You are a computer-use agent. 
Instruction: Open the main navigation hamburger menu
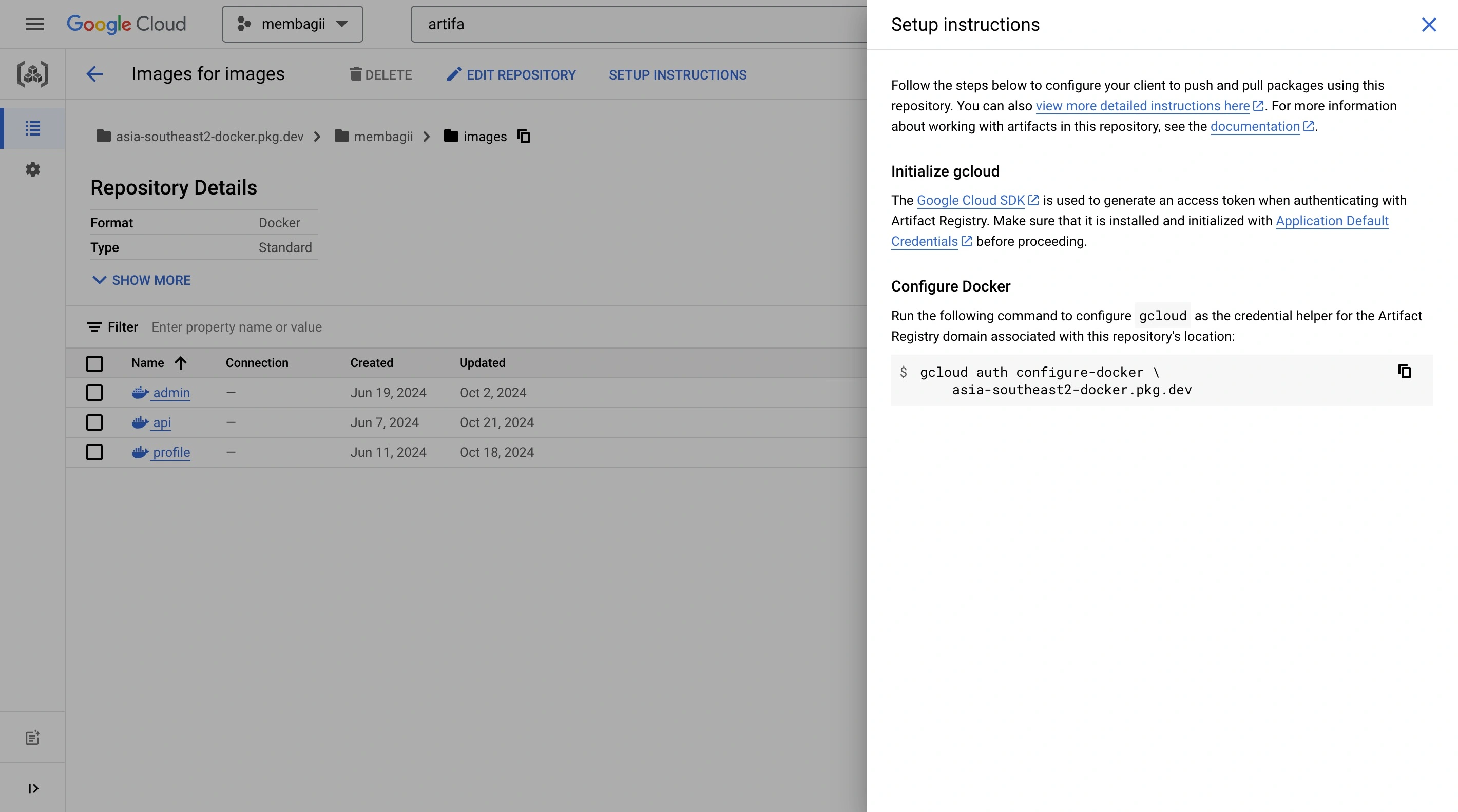click(x=34, y=24)
